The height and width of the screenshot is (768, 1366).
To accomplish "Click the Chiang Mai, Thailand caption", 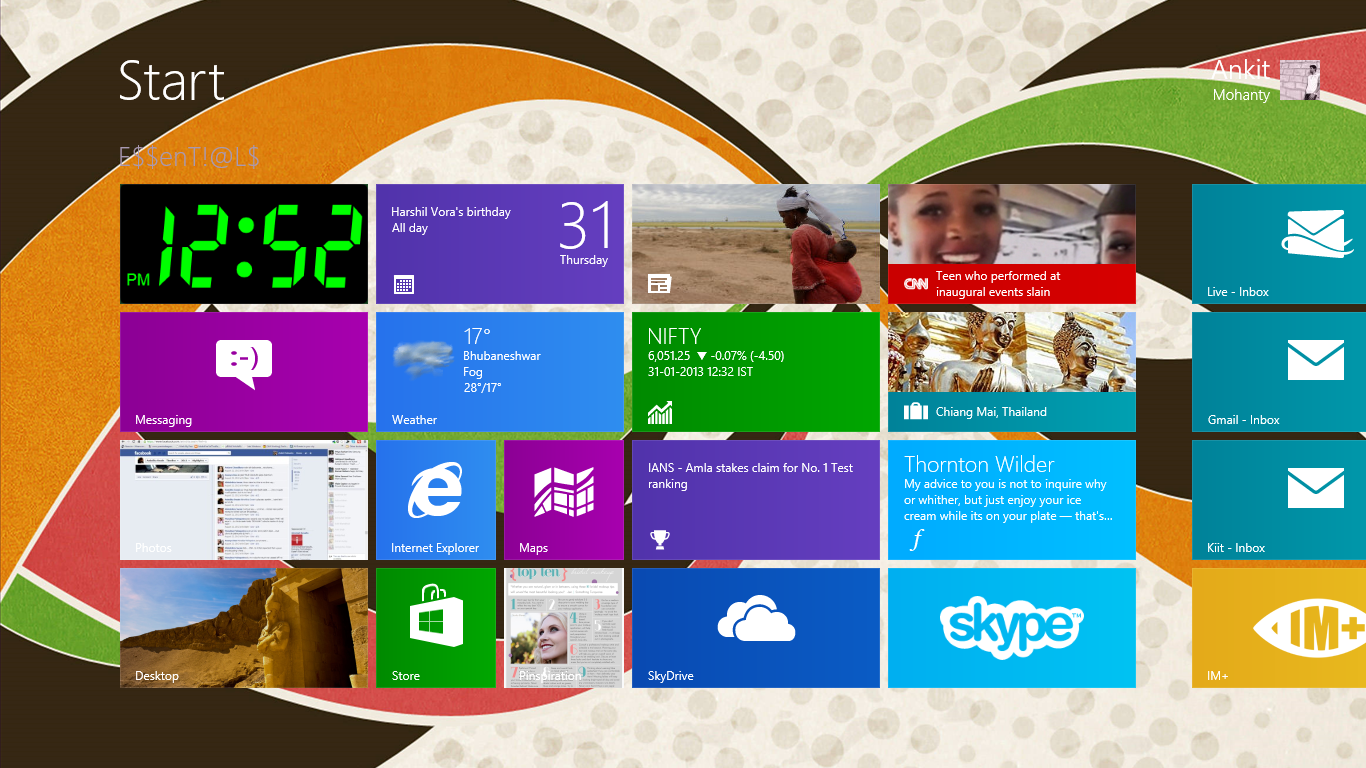I will [991, 412].
